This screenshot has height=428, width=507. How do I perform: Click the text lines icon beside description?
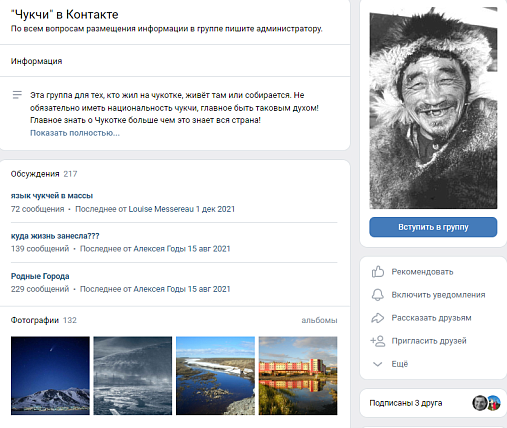pos(17,95)
